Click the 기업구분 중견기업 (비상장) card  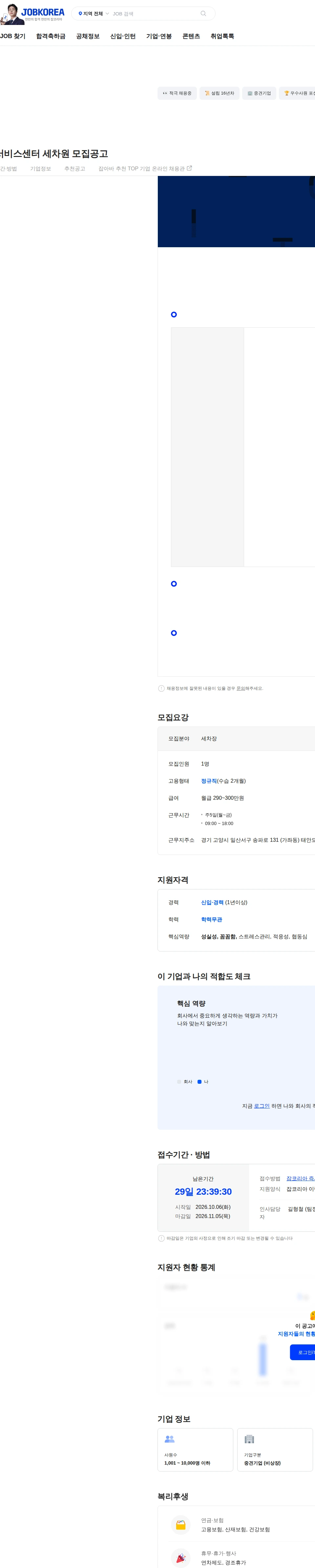(x=275, y=1450)
